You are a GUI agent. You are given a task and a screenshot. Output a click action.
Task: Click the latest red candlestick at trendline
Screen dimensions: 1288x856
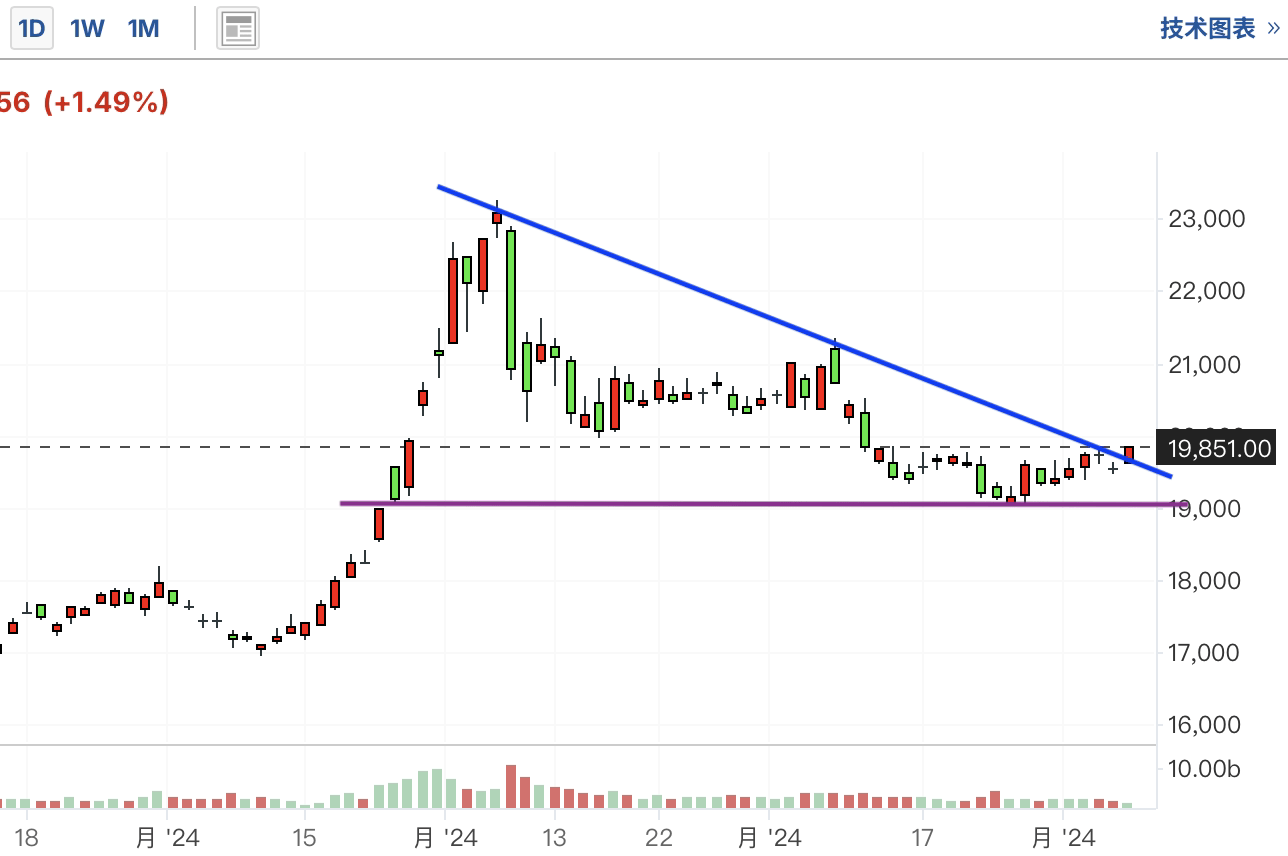click(1129, 455)
